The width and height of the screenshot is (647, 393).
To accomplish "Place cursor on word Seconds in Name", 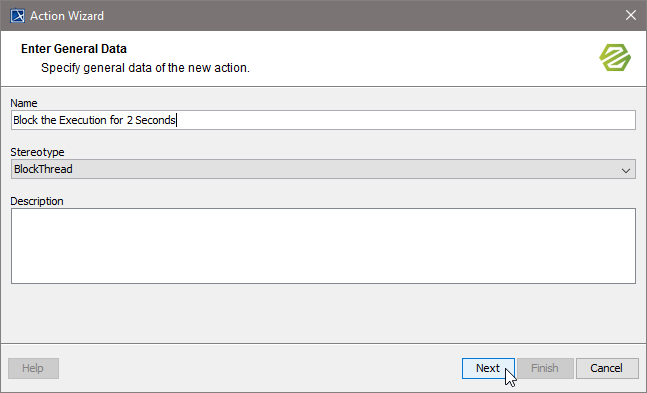I will (x=155, y=120).
